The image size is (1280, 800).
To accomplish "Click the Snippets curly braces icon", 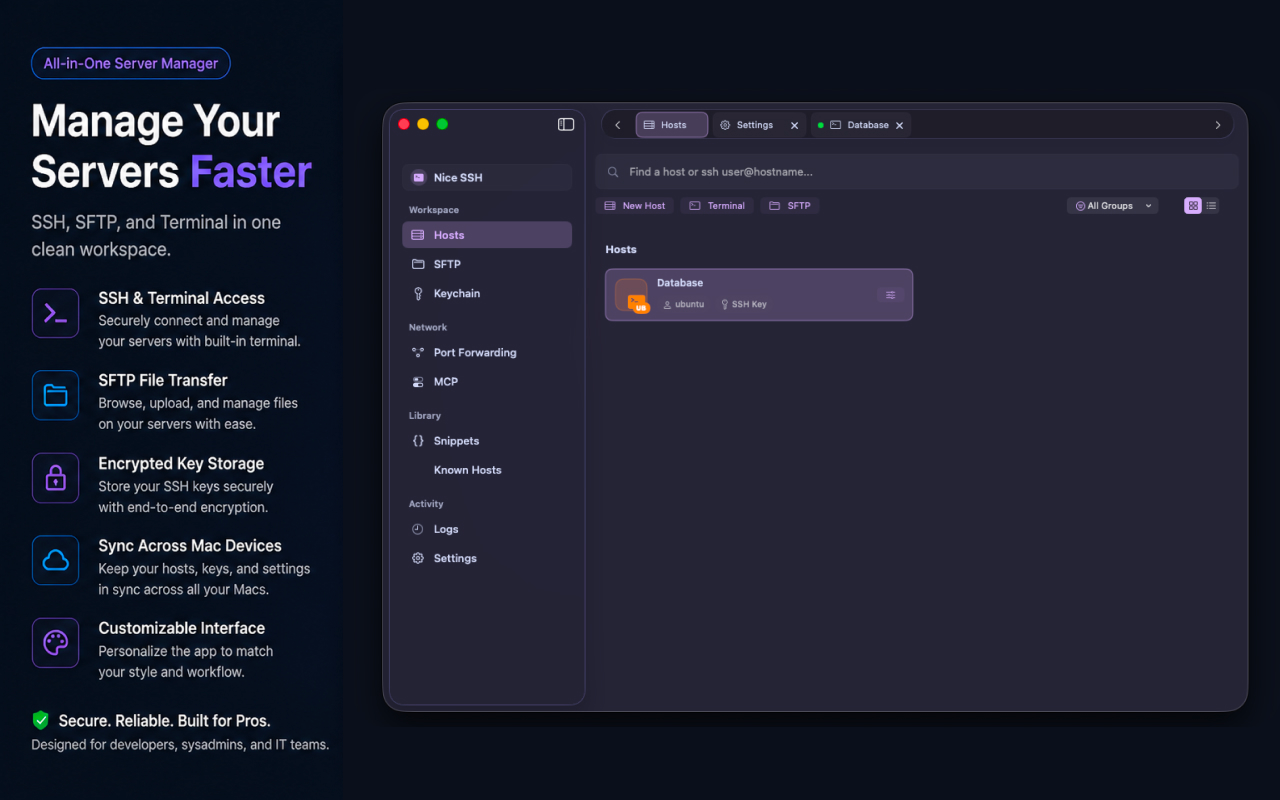I will click(418, 440).
